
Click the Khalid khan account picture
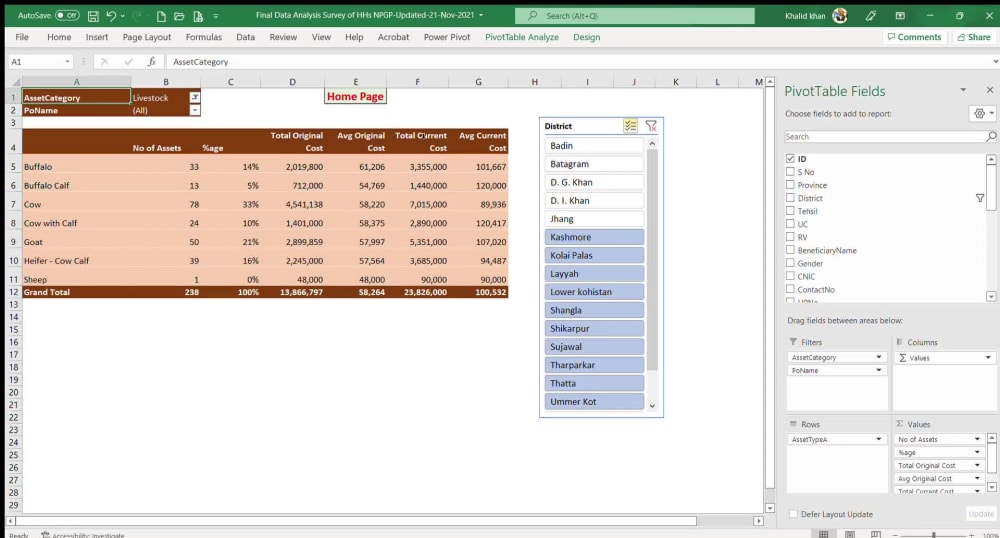840,15
